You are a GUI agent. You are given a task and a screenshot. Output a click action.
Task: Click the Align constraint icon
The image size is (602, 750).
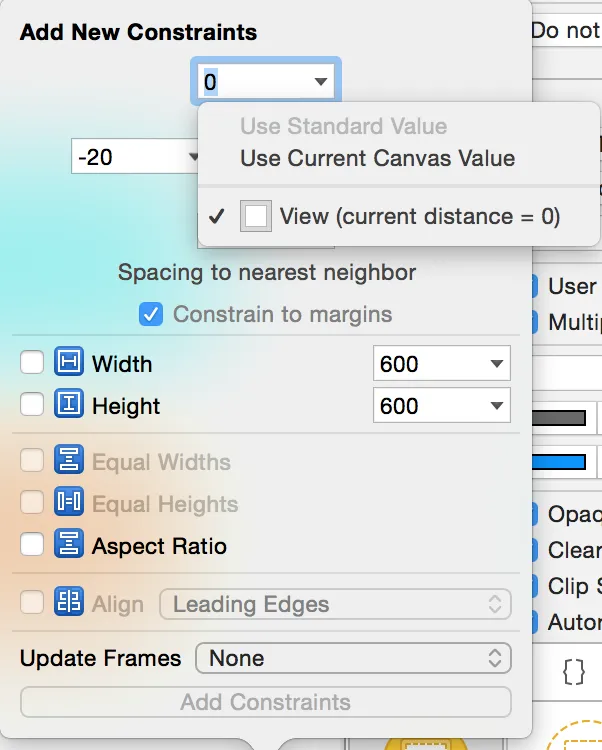[69, 603]
